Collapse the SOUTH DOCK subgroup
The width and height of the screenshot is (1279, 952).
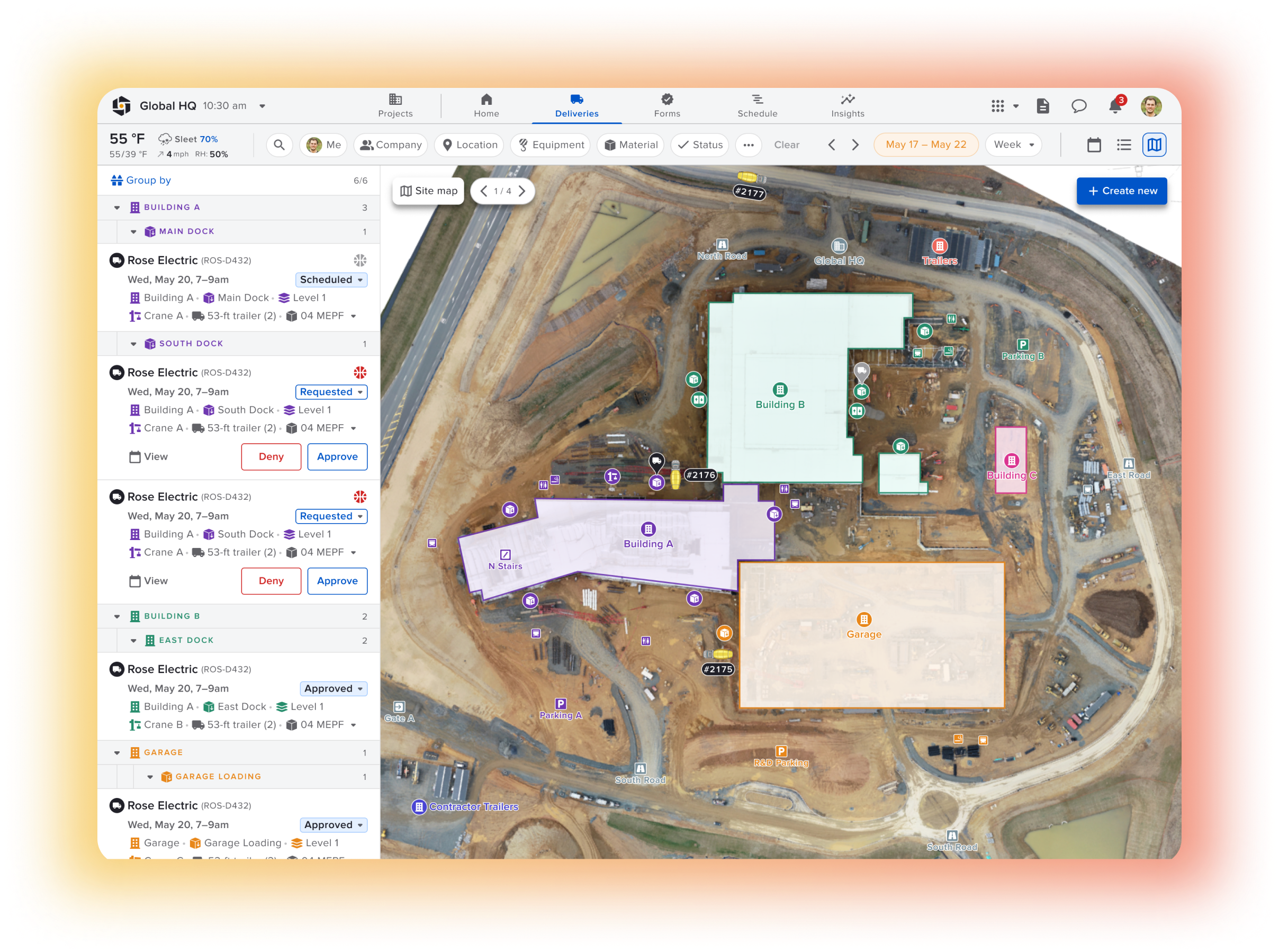[133, 344]
